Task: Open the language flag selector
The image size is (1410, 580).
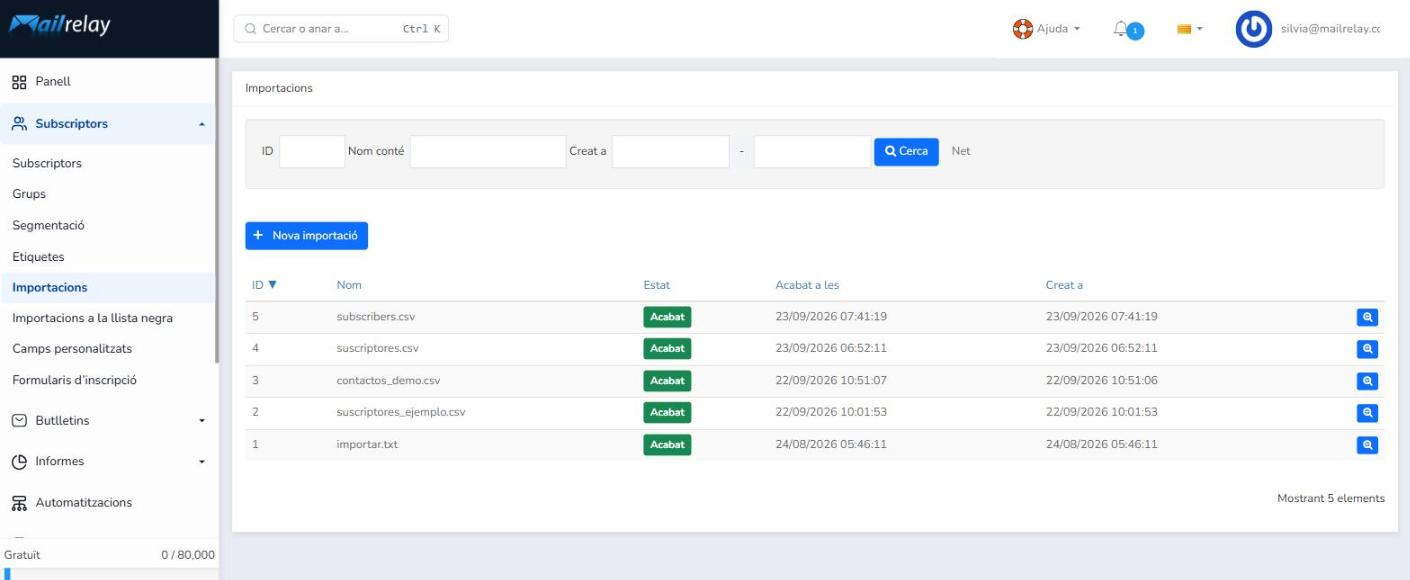Action: coord(1189,30)
